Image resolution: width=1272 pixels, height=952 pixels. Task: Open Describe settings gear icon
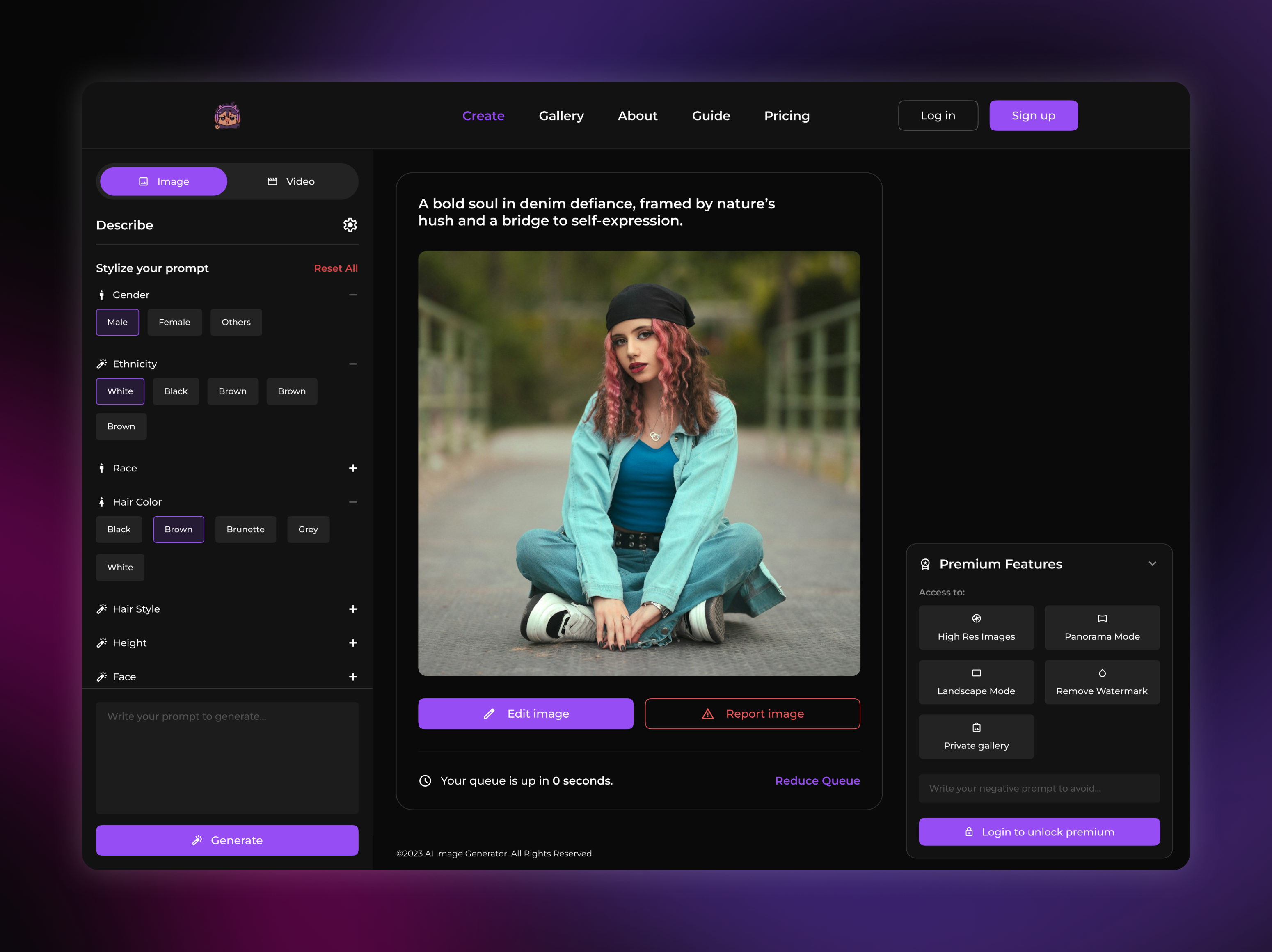[350, 225]
